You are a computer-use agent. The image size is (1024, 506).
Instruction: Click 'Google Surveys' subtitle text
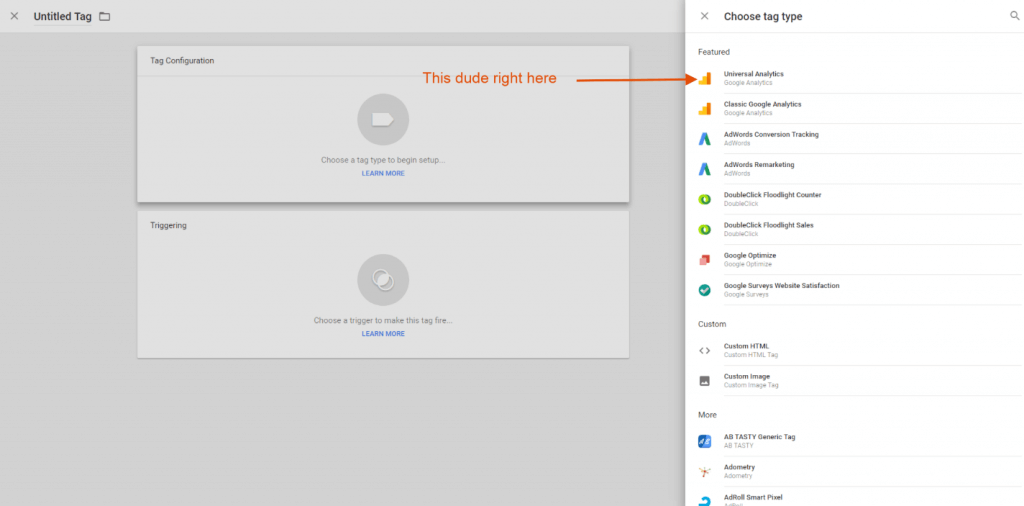pyautogui.click(x=746, y=294)
